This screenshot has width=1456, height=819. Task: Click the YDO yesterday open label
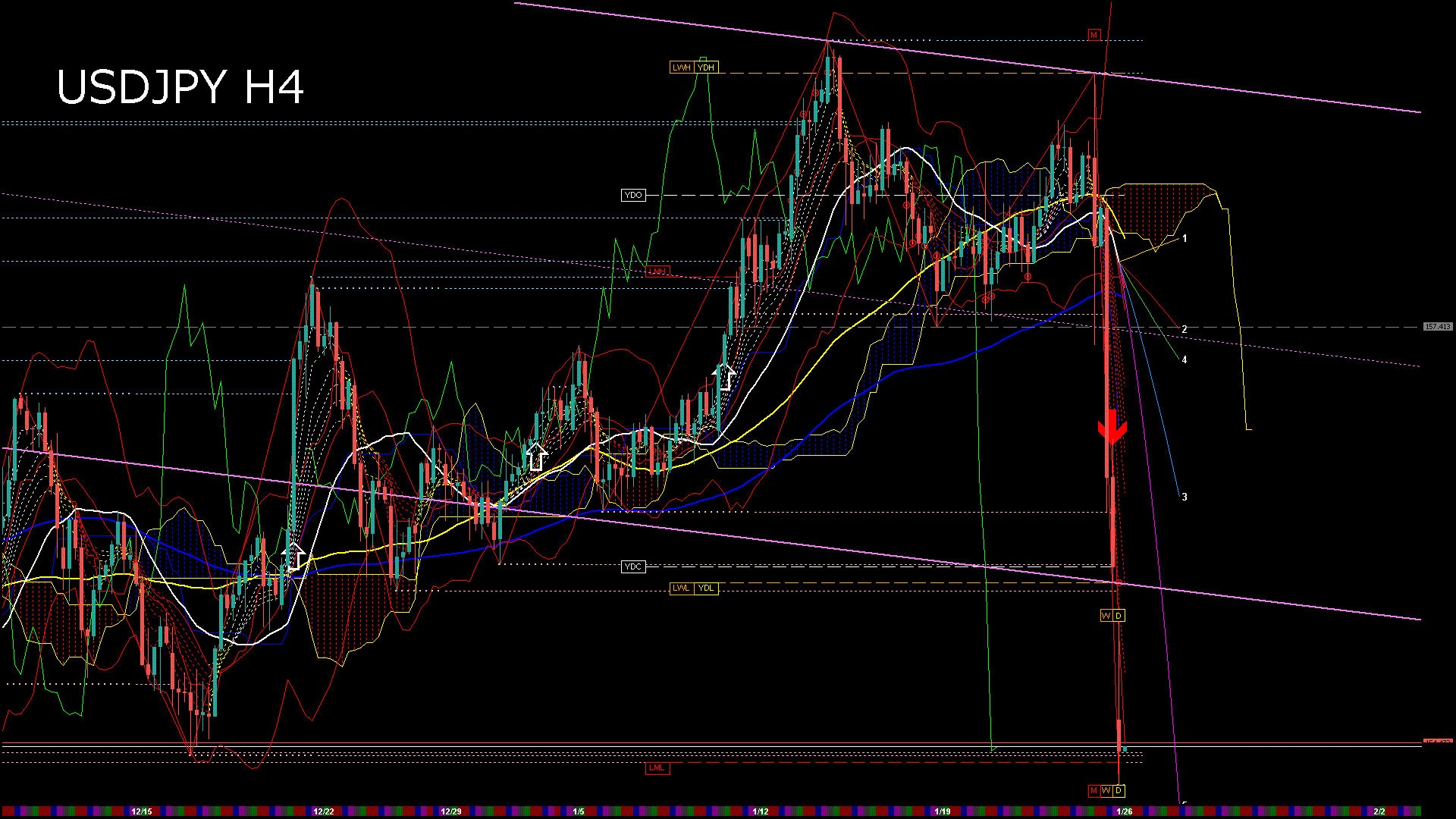(x=634, y=195)
